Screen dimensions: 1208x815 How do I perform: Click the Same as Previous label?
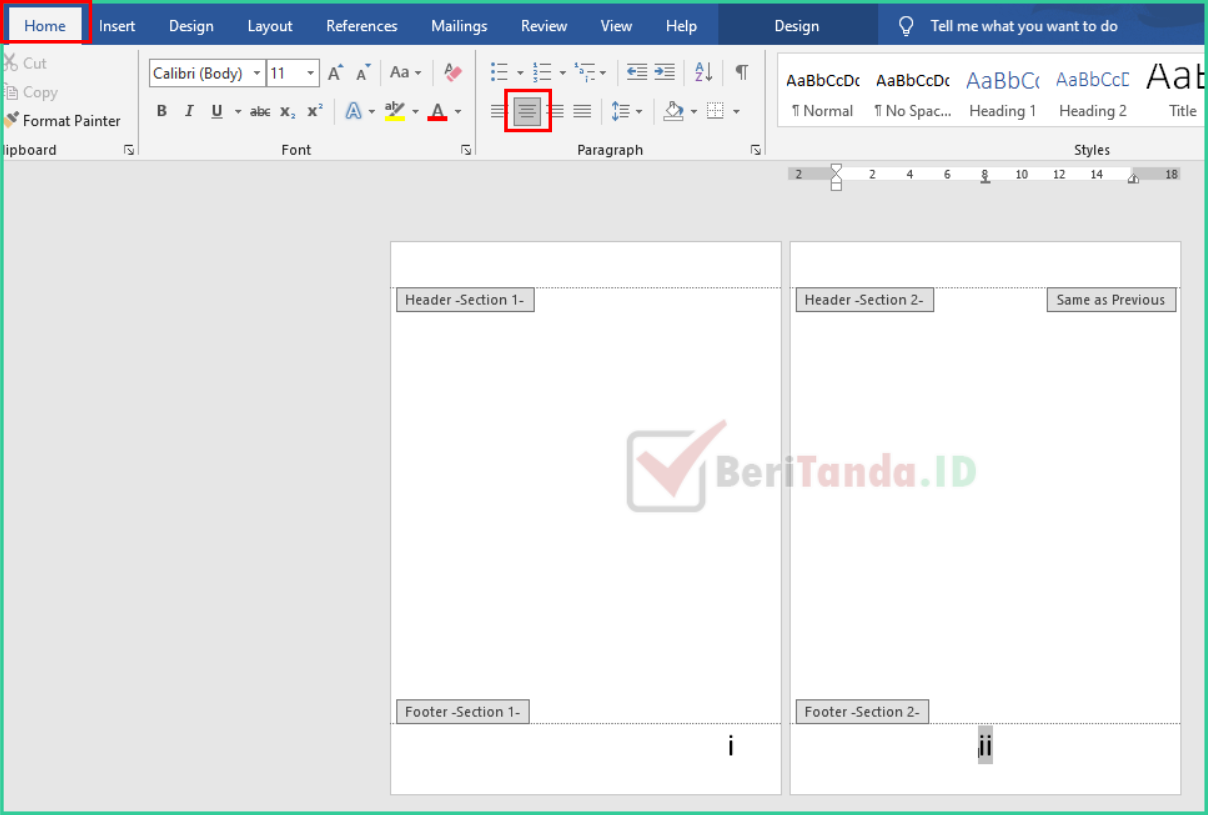(x=1111, y=300)
